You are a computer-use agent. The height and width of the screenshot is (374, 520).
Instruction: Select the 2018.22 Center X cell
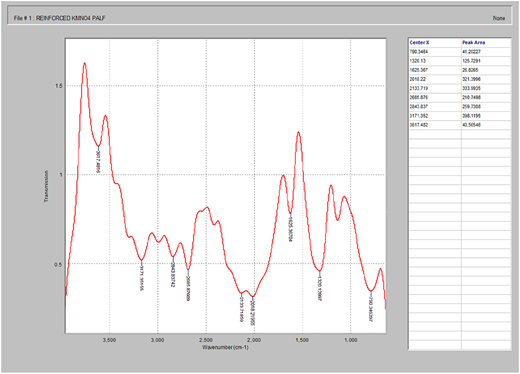tap(435, 79)
